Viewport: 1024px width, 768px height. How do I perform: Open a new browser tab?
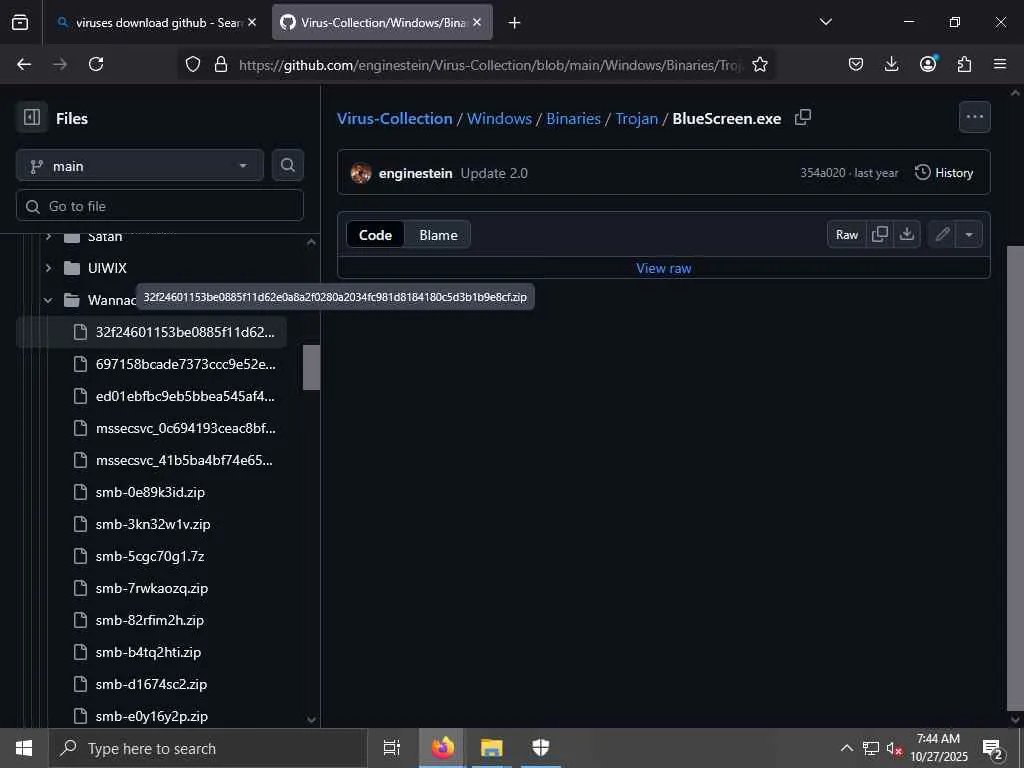(514, 23)
